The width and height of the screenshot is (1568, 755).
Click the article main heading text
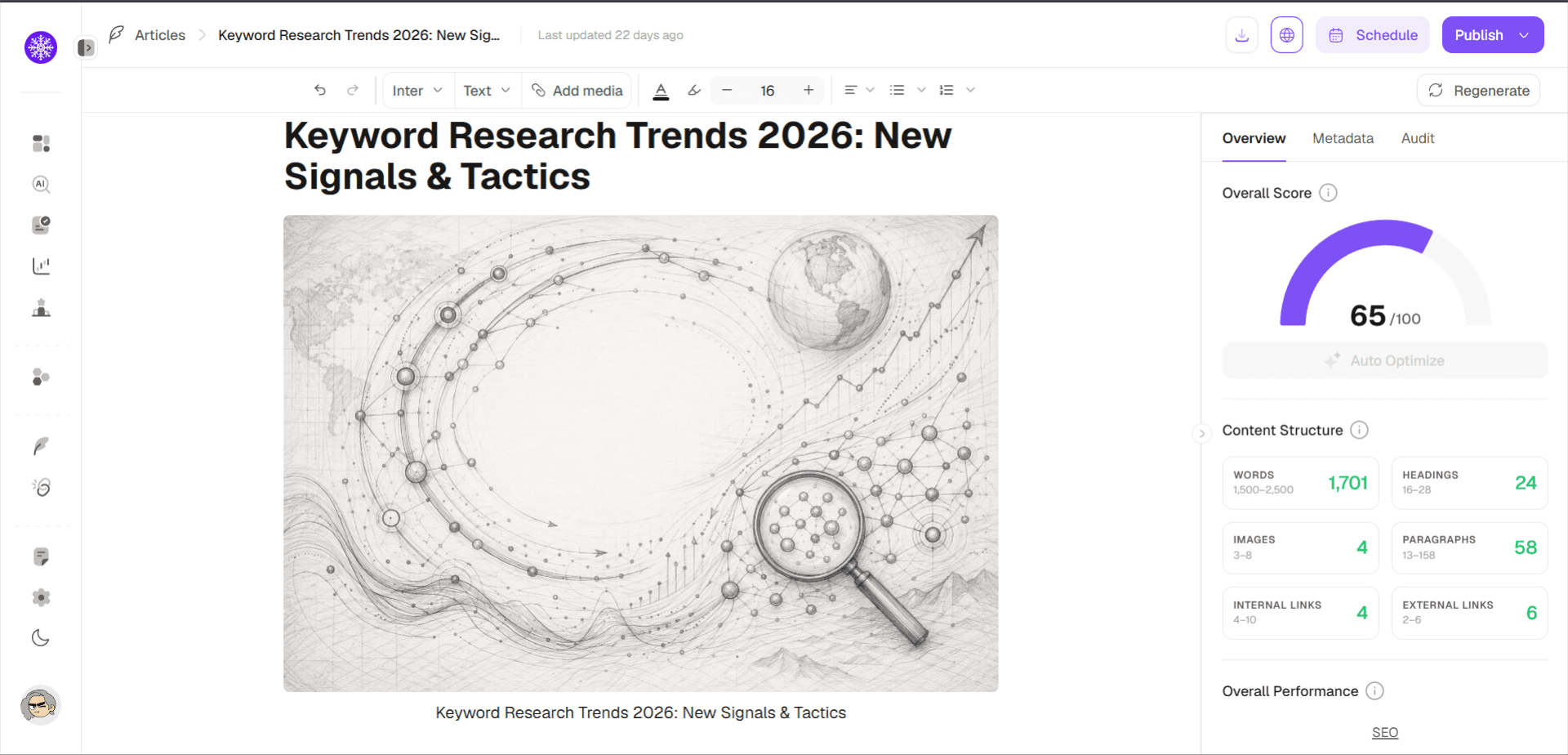coord(617,156)
